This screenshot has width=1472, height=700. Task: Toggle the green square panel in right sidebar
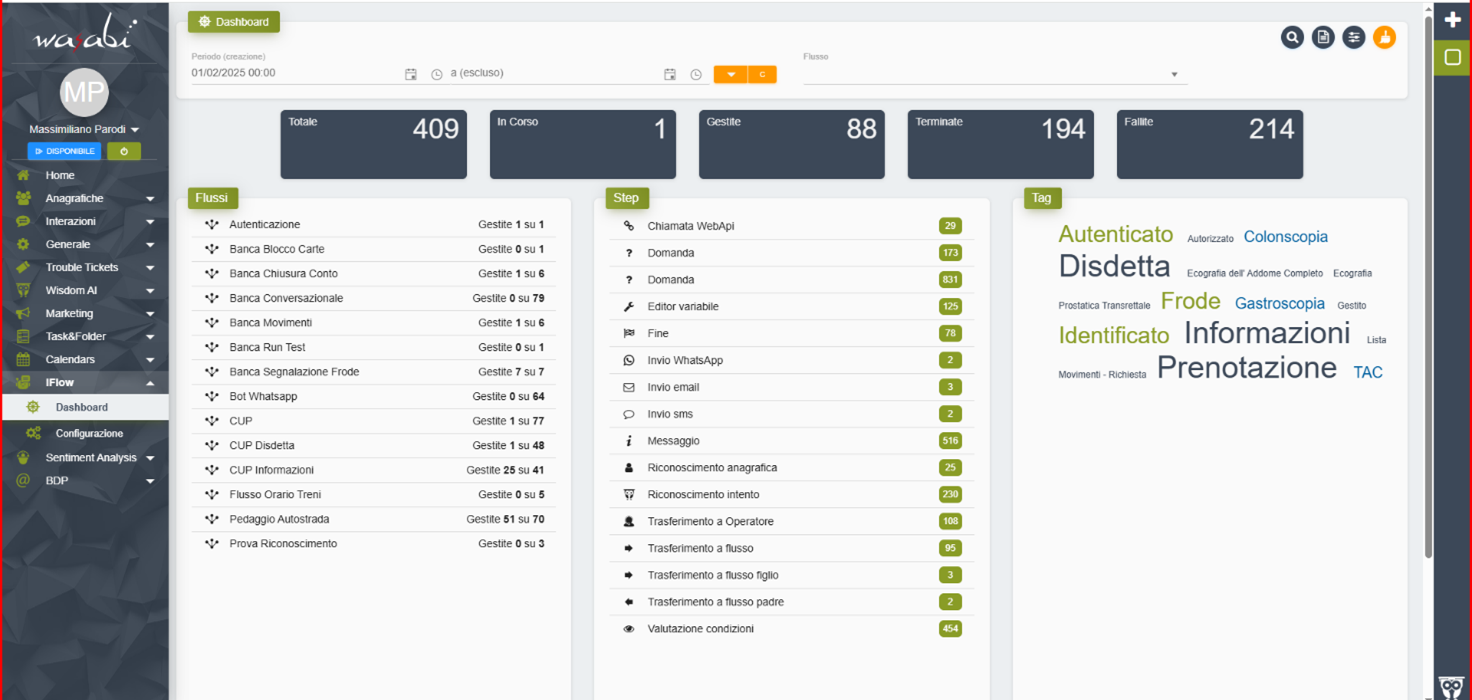pos(1453,58)
